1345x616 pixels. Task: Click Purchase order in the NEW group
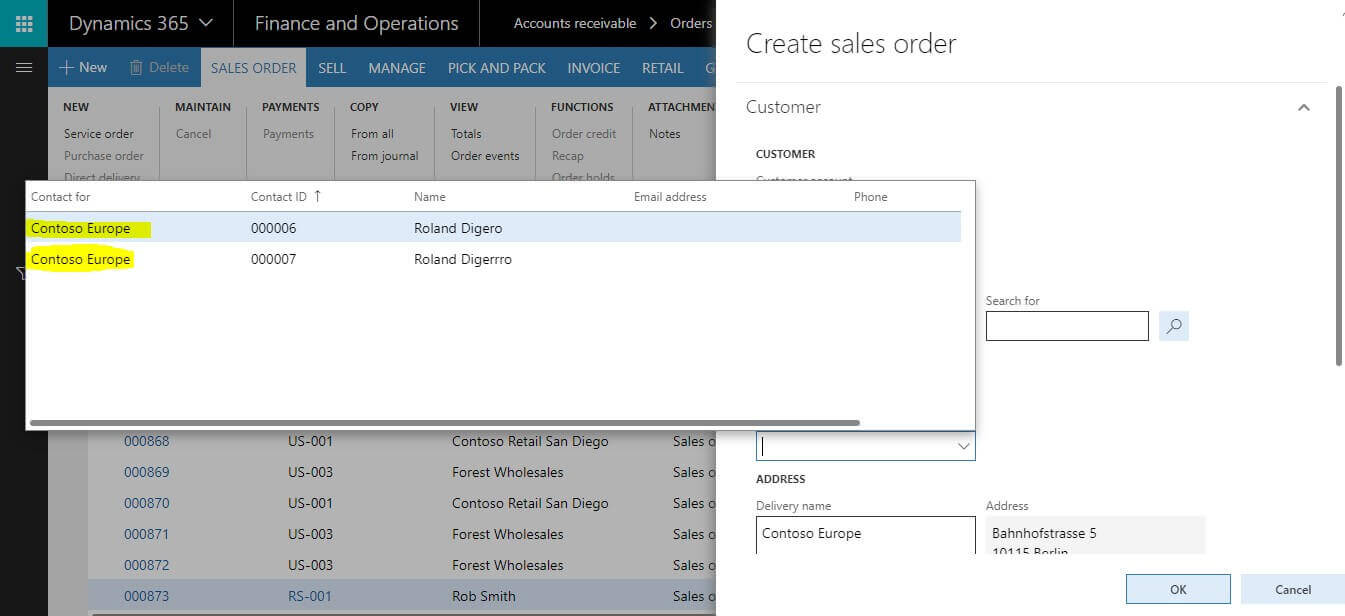coord(104,156)
